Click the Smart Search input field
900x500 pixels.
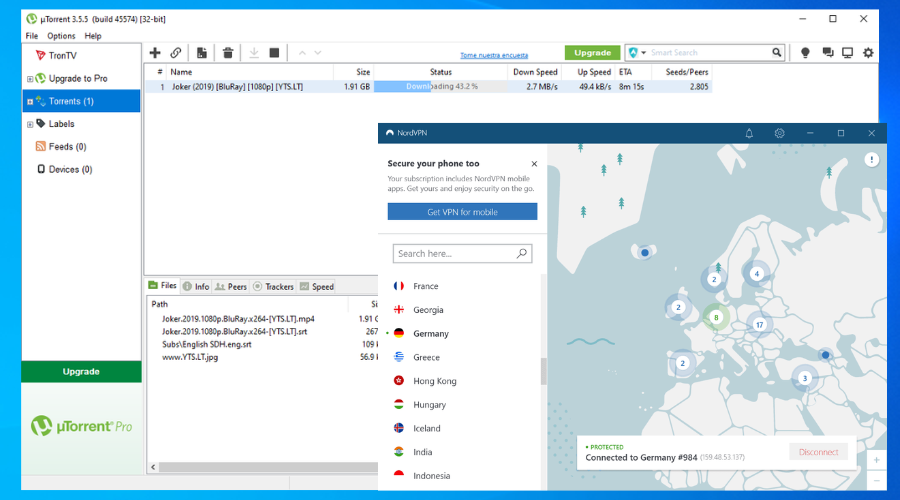708,53
